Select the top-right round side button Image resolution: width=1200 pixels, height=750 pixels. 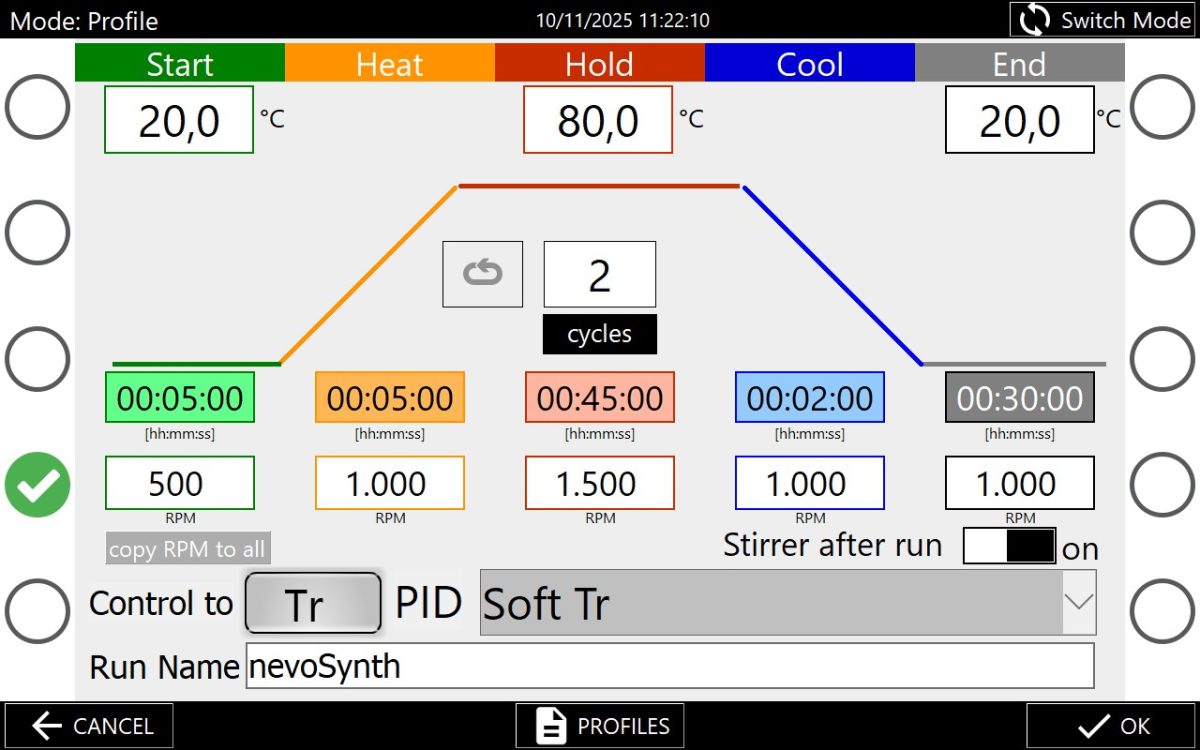point(1162,106)
